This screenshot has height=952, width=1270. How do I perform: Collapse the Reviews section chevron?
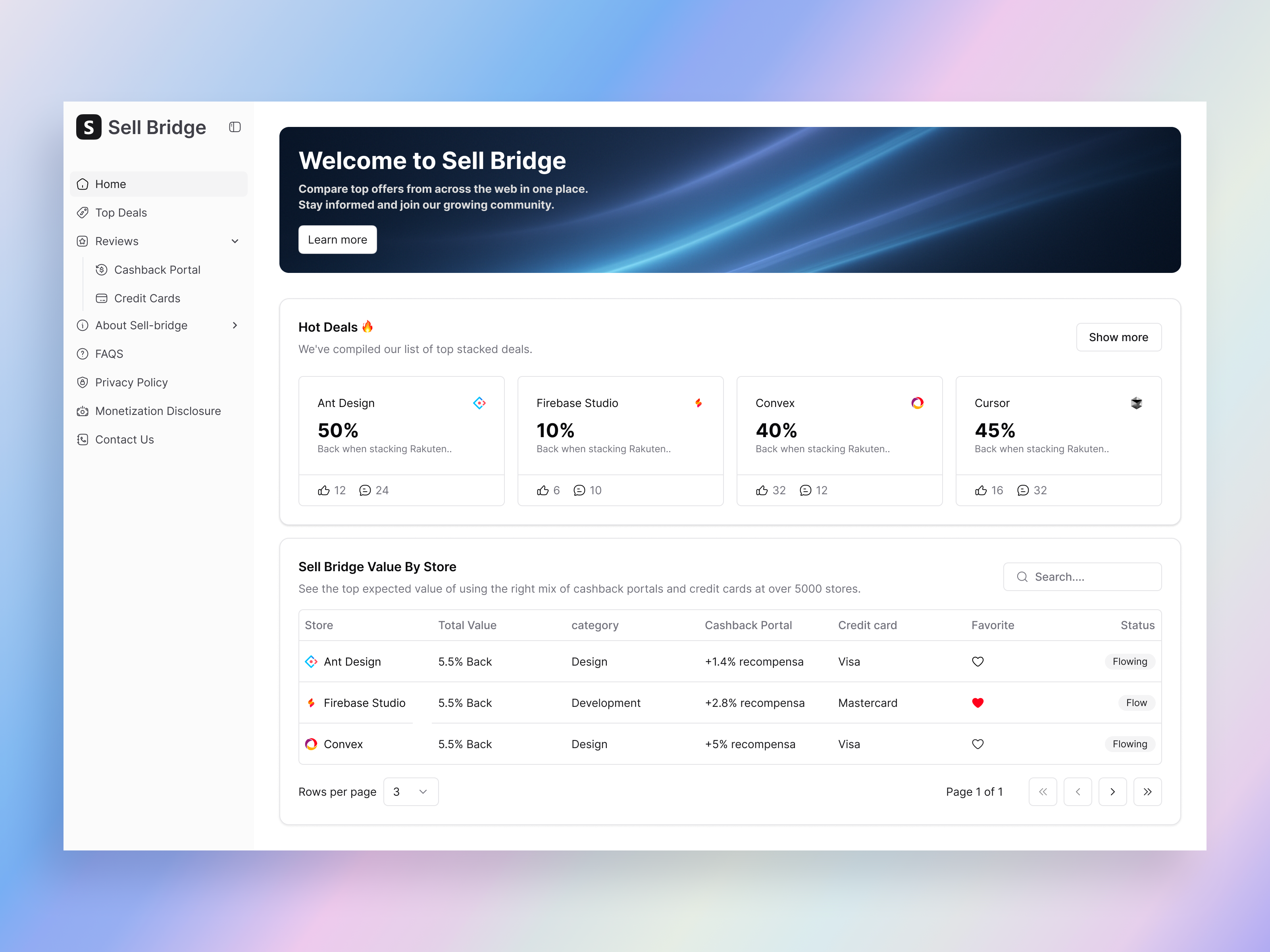(235, 241)
